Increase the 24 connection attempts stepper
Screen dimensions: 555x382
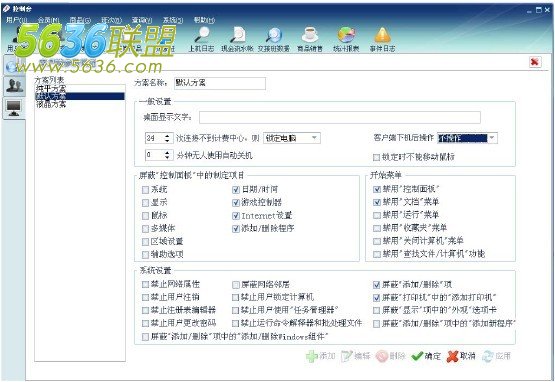(x=167, y=135)
